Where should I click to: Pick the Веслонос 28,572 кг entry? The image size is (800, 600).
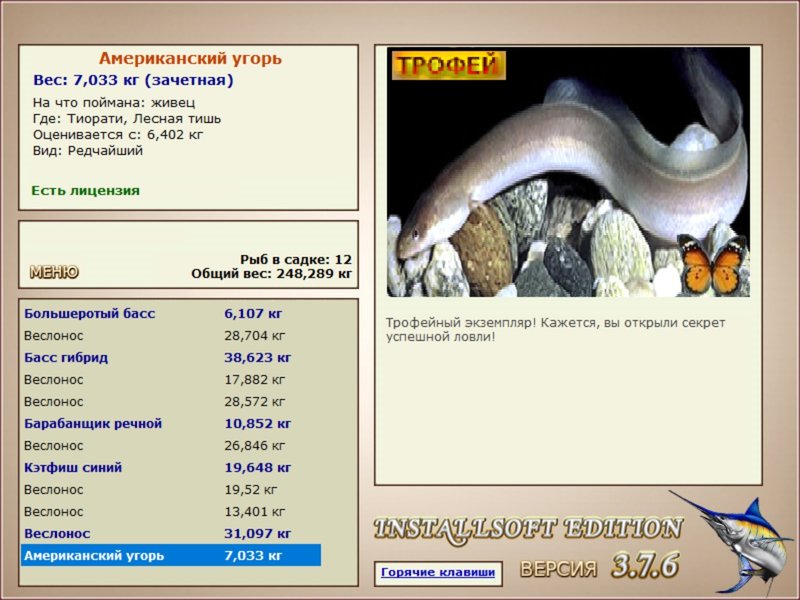pyautogui.click(x=170, y=401)
